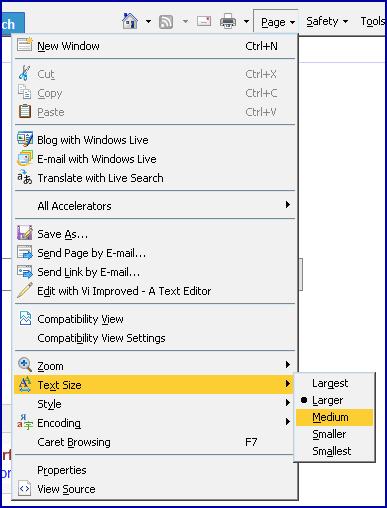
Task: Click the RSS feeds icon
Action: click(x=166, y=22)
